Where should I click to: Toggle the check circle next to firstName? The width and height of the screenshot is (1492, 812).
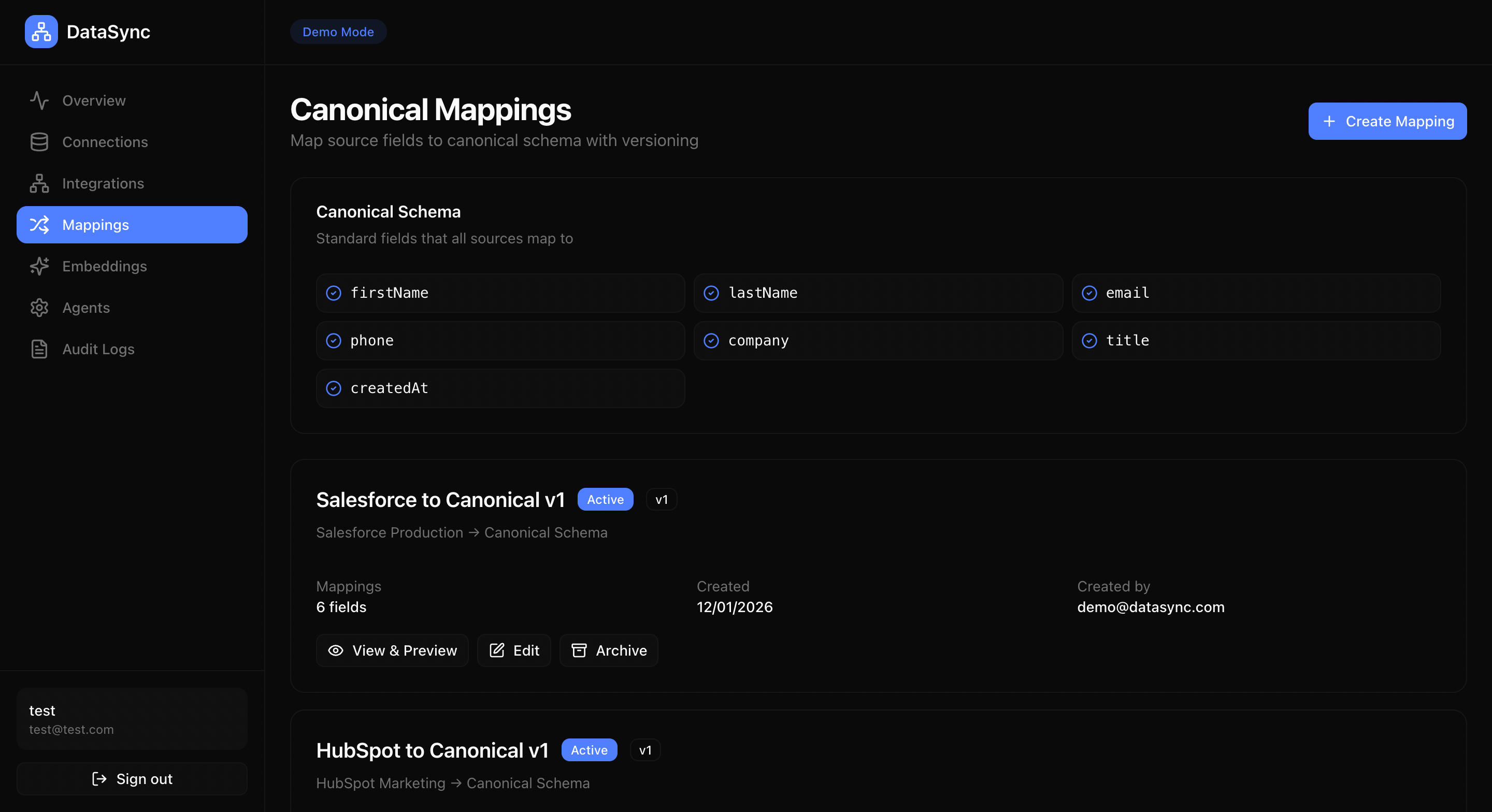click(334, 294)
